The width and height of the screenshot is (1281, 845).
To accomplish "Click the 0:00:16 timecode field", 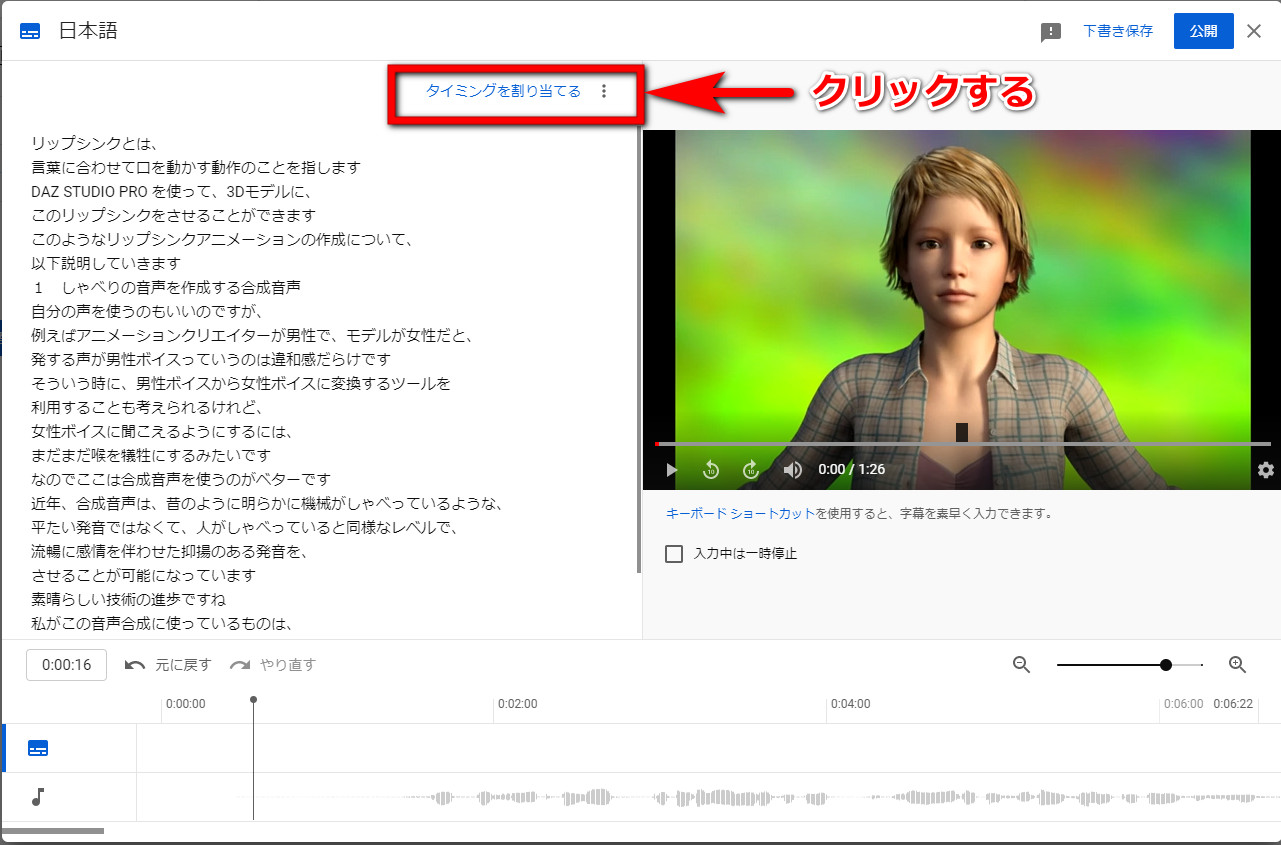I will pyautogui.click(x=66, y=665).
